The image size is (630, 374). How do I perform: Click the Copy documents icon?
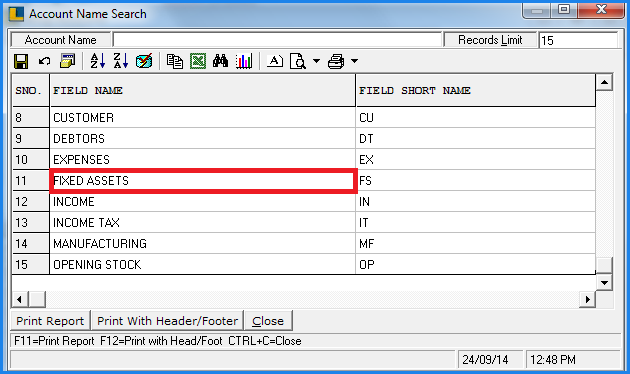pyautogui.click(x=175, y=61)
